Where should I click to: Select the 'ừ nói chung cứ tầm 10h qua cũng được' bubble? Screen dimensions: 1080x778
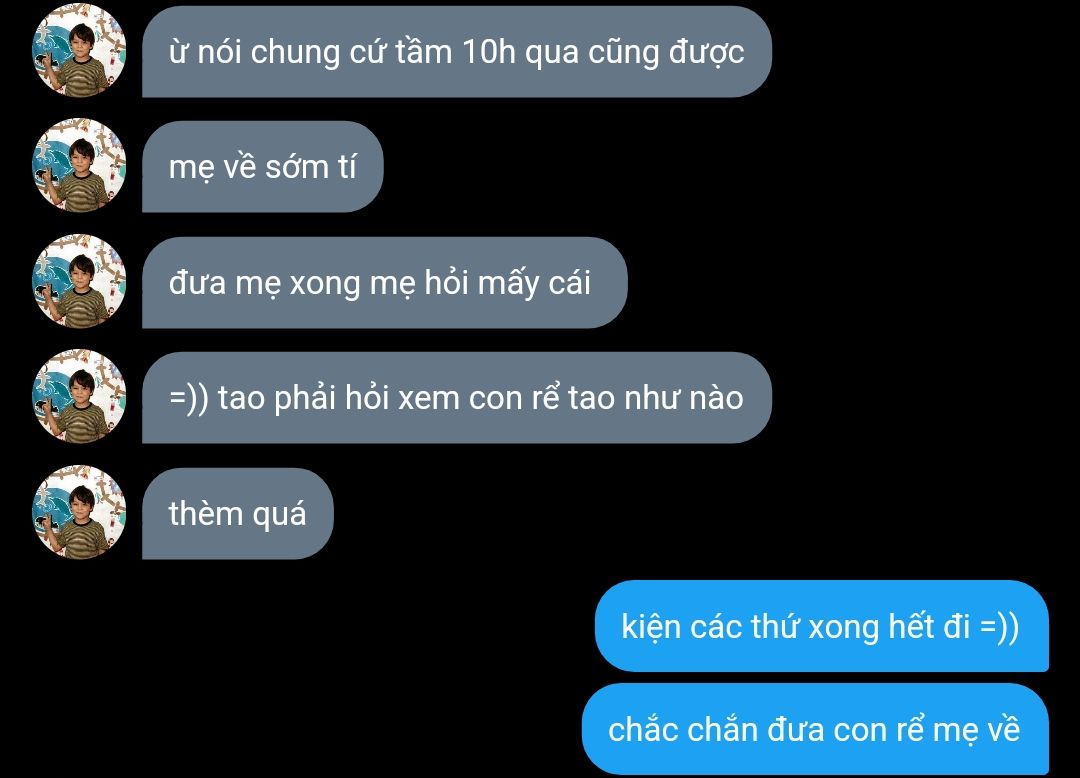point(457,52)
